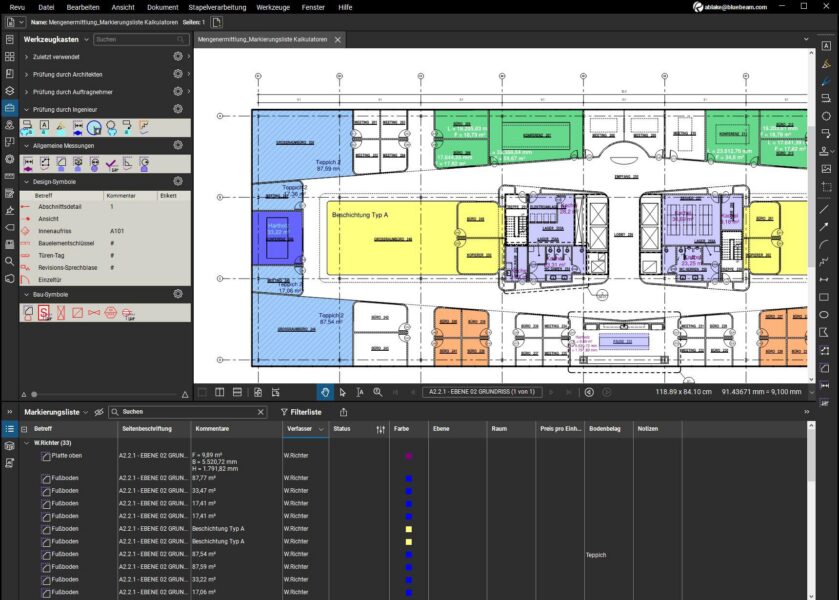
Task: Sort by the Verfasser column header
Action: pos(298,429)
